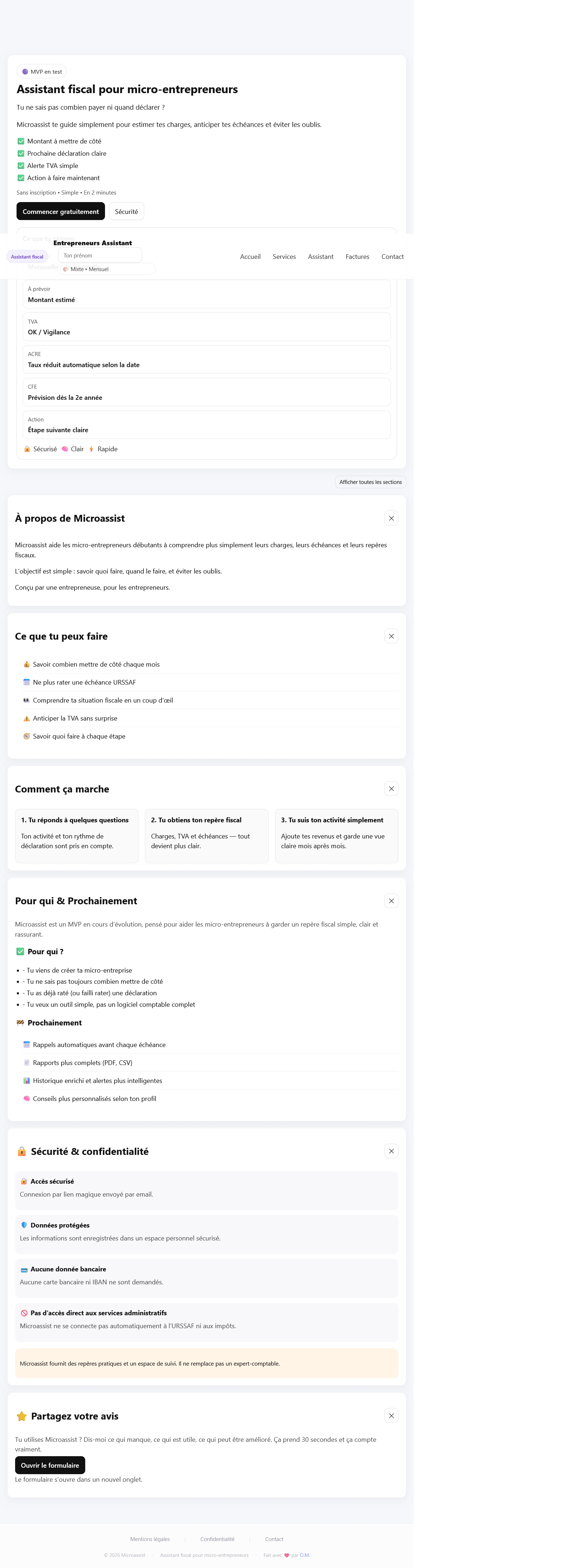This screenshot has height=1568, width=570.
Task: Click the warning icon for TVA anticipation
Action: pyautogui.click(x=27, y=718)
